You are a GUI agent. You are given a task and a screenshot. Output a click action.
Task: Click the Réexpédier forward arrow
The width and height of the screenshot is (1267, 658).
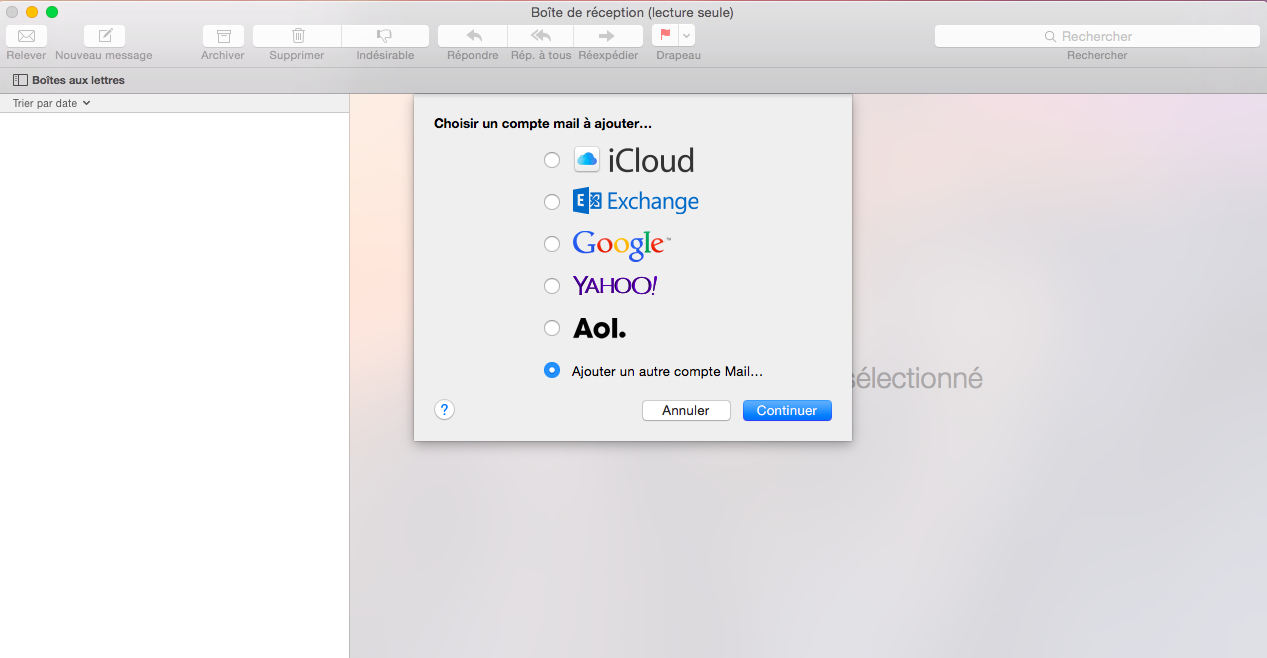pos(608,36)
